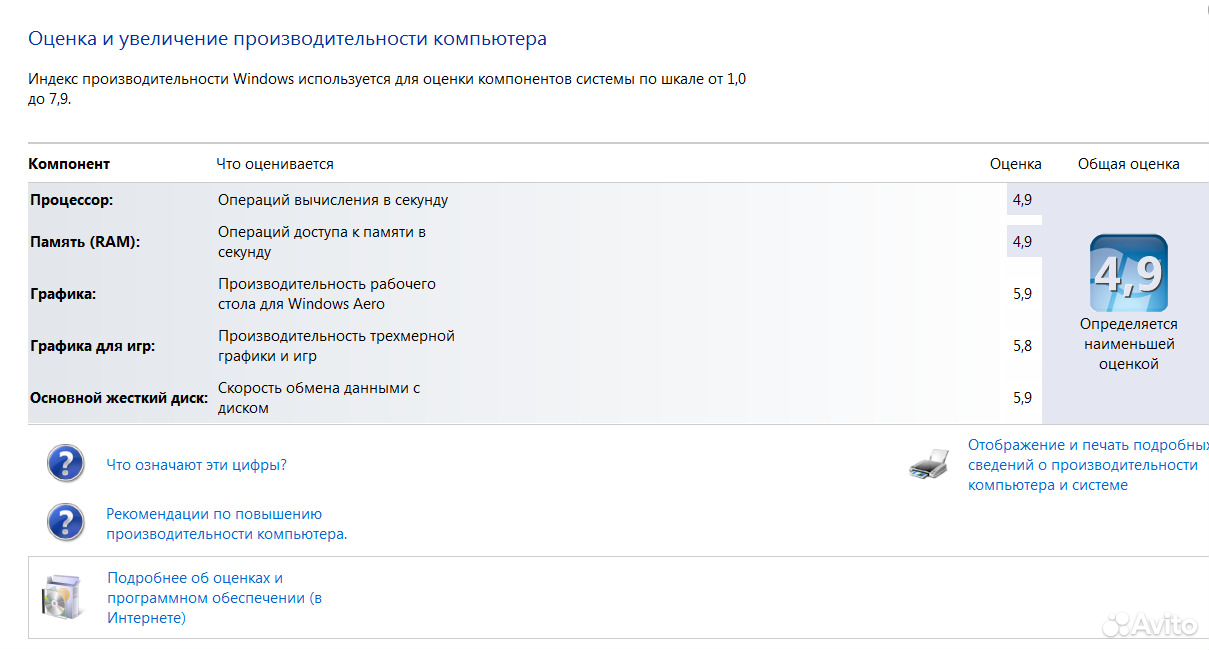
Task: Open "Рекомендации по повышению производительности компьютера" link
Action: 226,524
